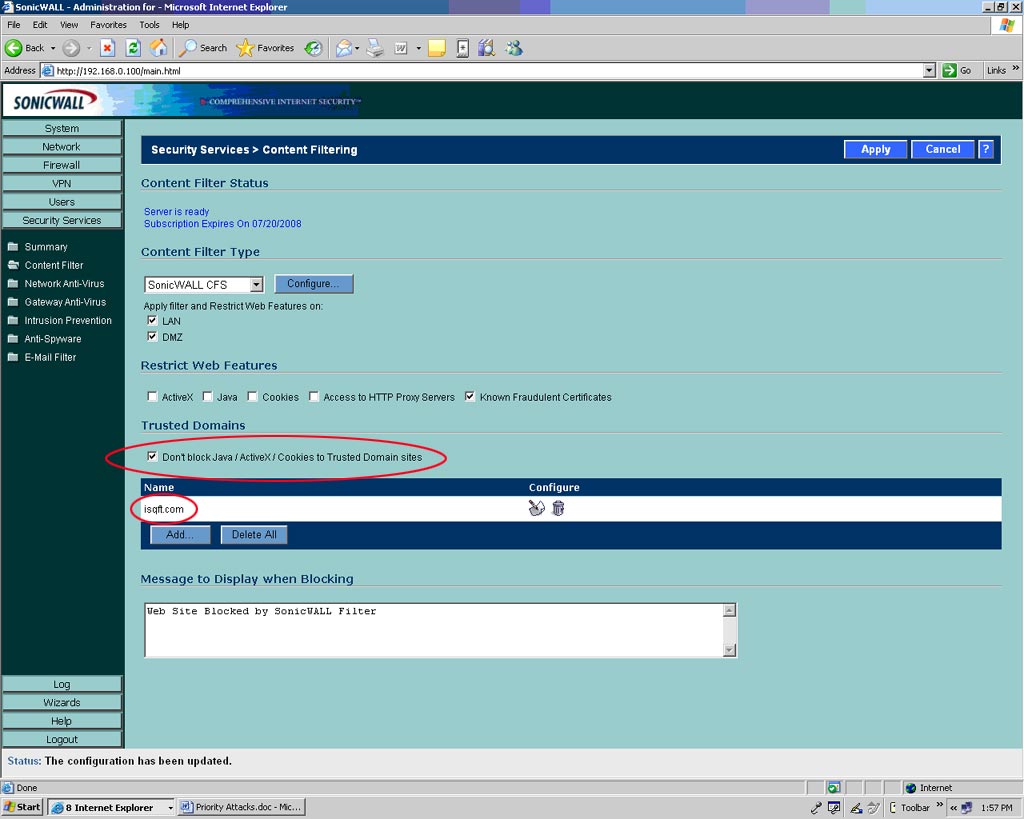The image size is (1024, 819).
Task: Click the popup blocker icon in the status bar
Action: coord(833,788)
